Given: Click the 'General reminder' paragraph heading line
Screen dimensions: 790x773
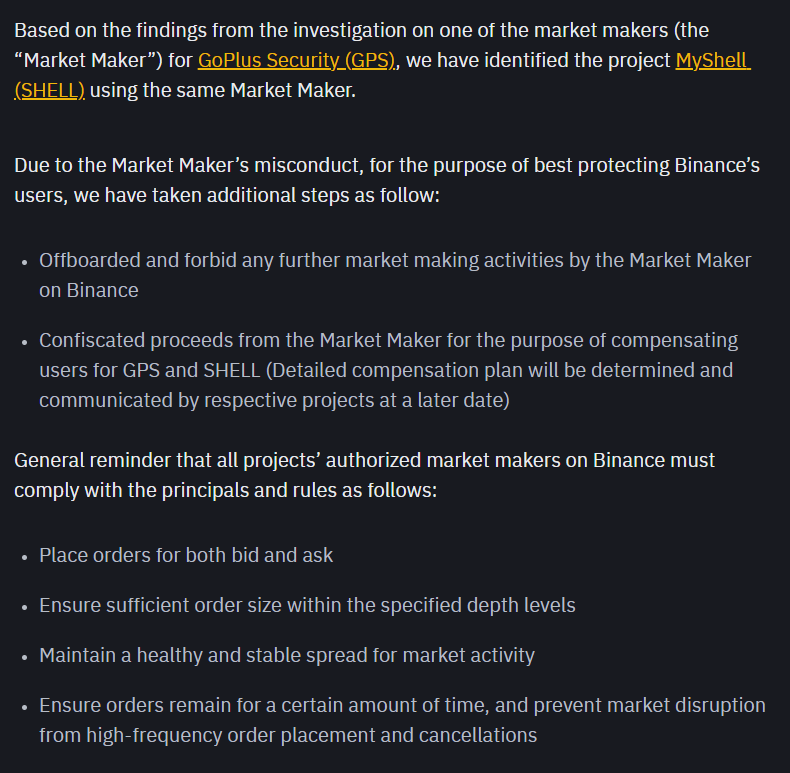Looking at the screenshot, I should pos(364,461).
